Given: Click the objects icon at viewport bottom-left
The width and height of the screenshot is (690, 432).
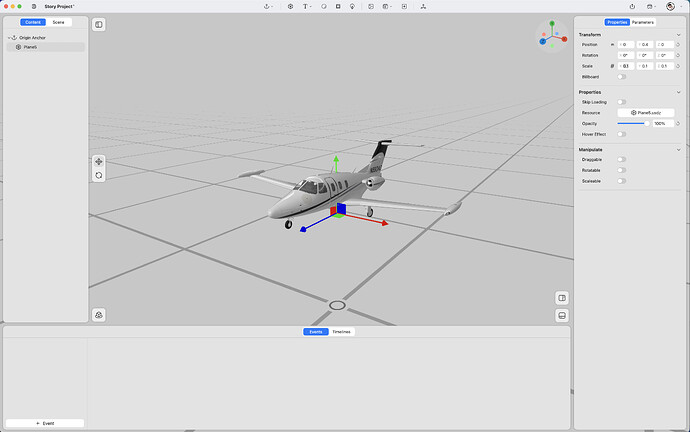Looking at the screenshot, I should click(x=99, y=315).
